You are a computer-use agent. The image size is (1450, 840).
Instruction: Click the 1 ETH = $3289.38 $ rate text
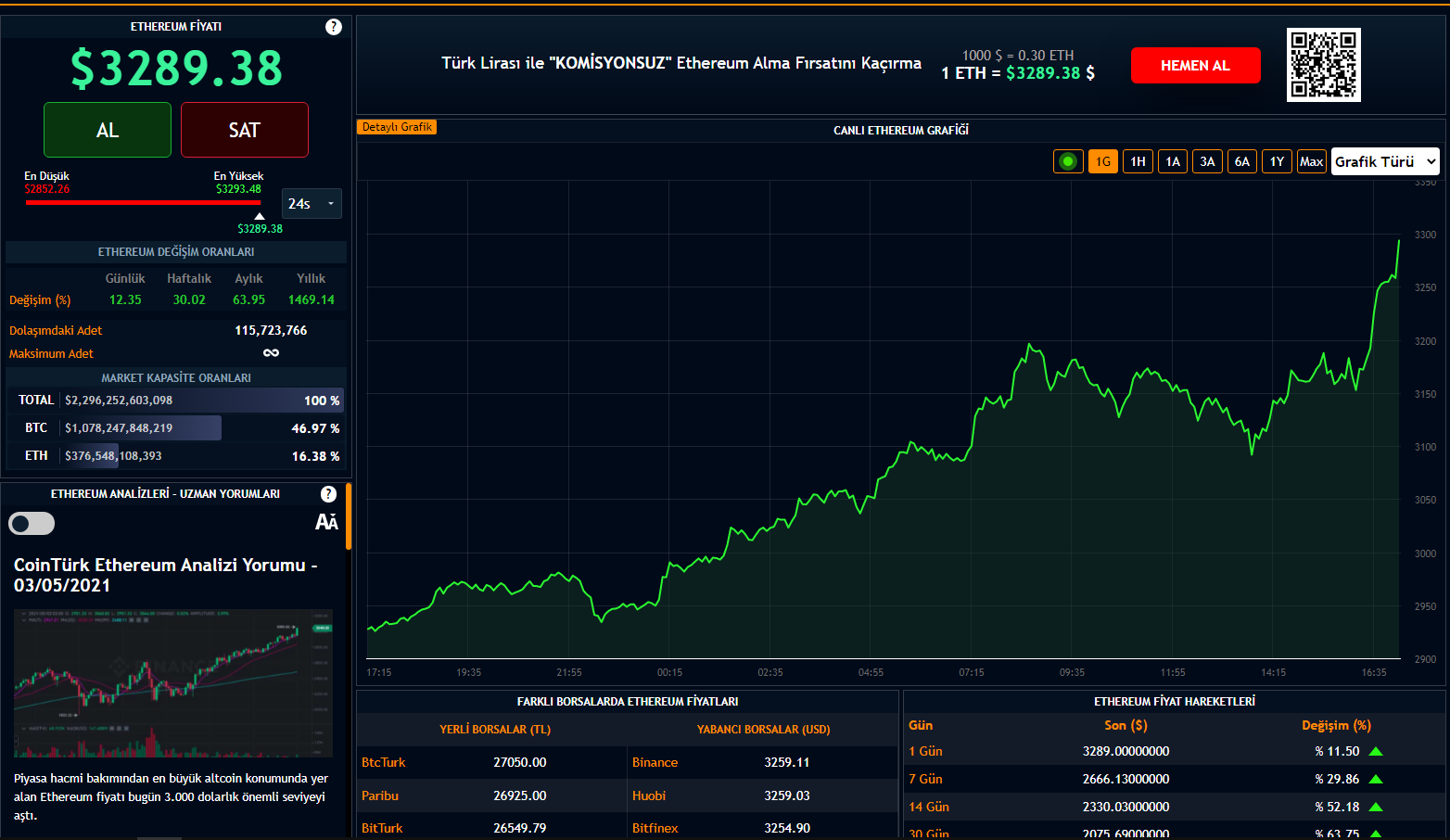tap(1018, 73)
